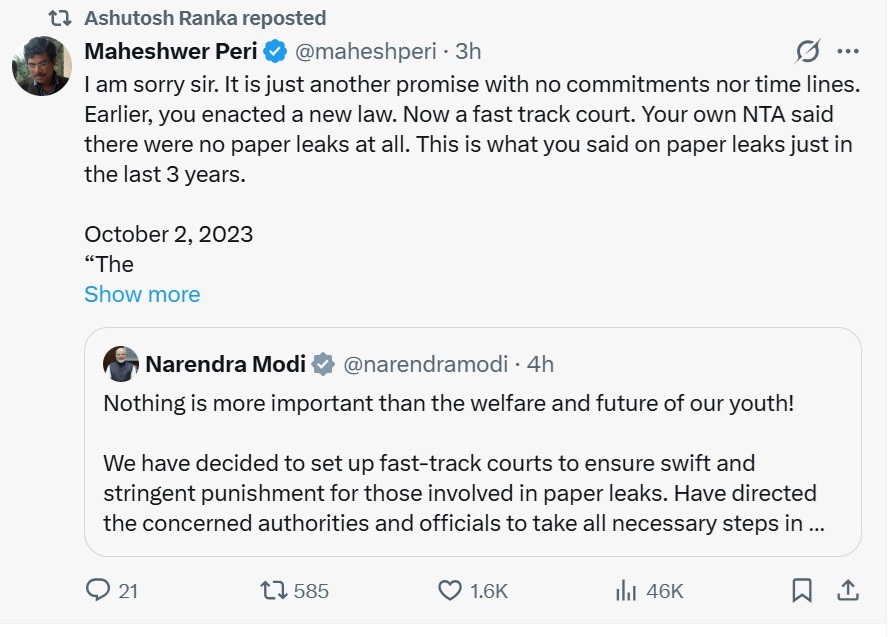Open the Grok explain icon

tap(808, 51)
